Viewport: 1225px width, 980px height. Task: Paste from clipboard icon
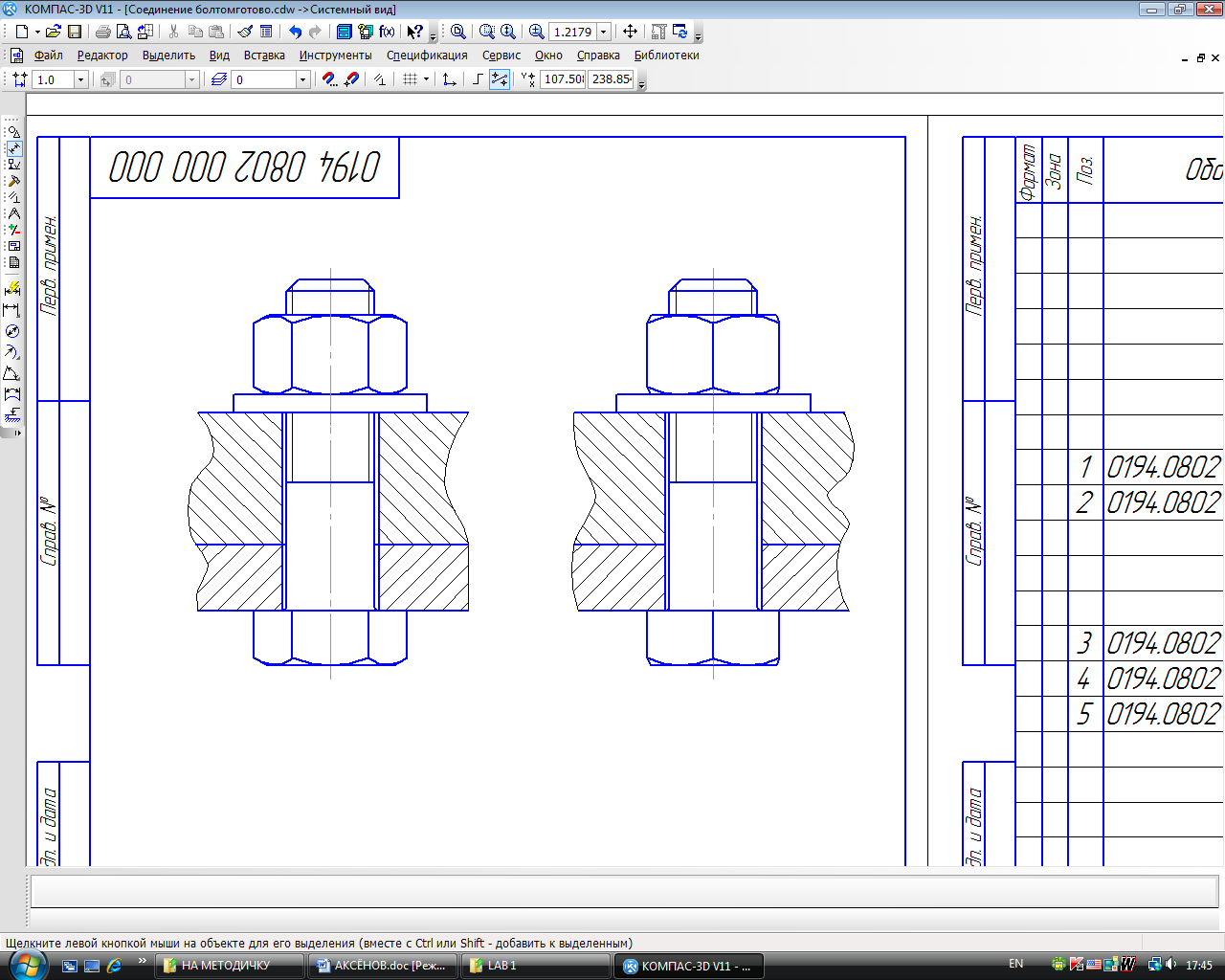(216, 32)
